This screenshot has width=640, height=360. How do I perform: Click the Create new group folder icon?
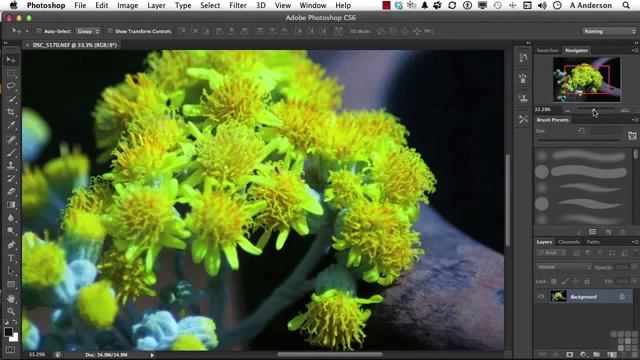click(597, 354)
